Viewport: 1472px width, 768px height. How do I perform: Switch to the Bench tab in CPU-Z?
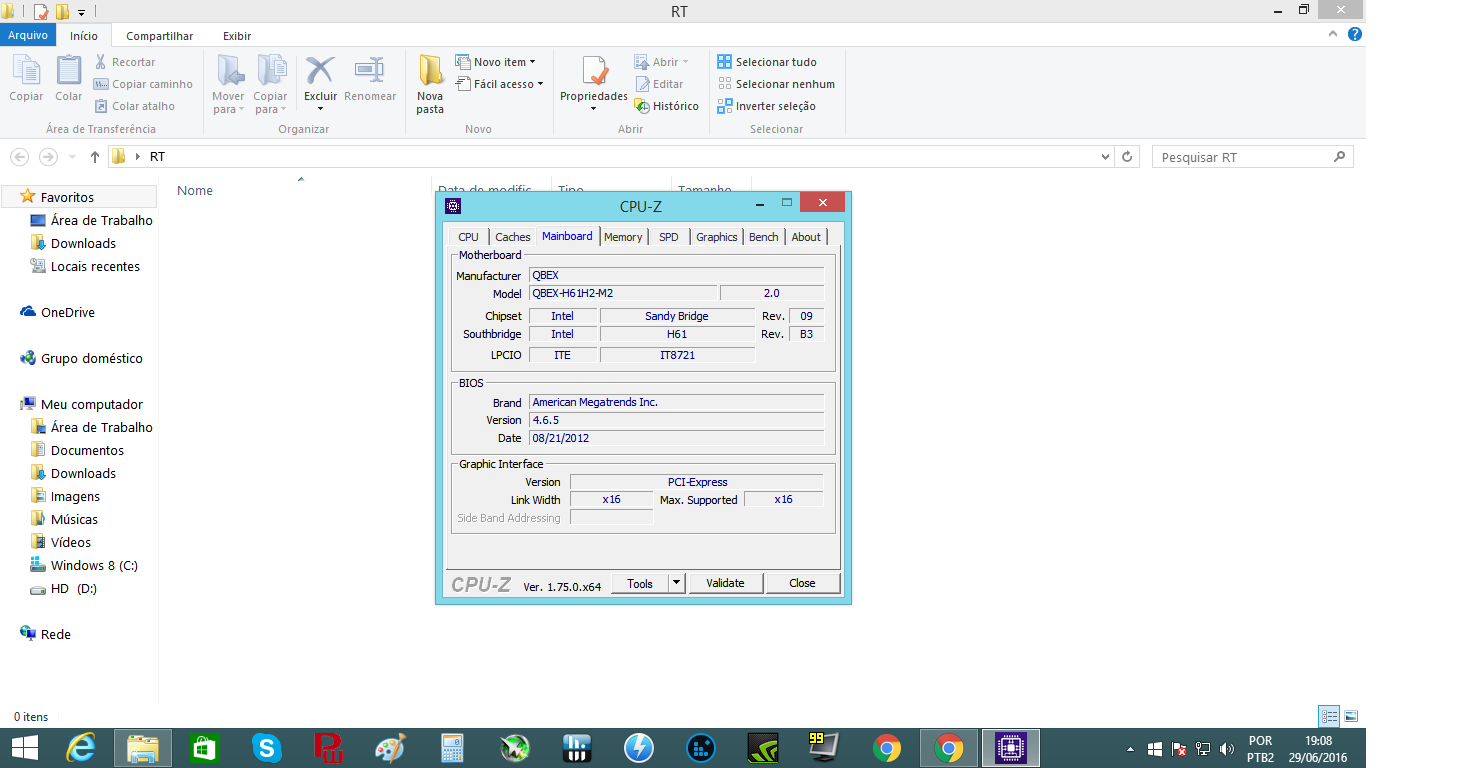click(x=763, y=237)
